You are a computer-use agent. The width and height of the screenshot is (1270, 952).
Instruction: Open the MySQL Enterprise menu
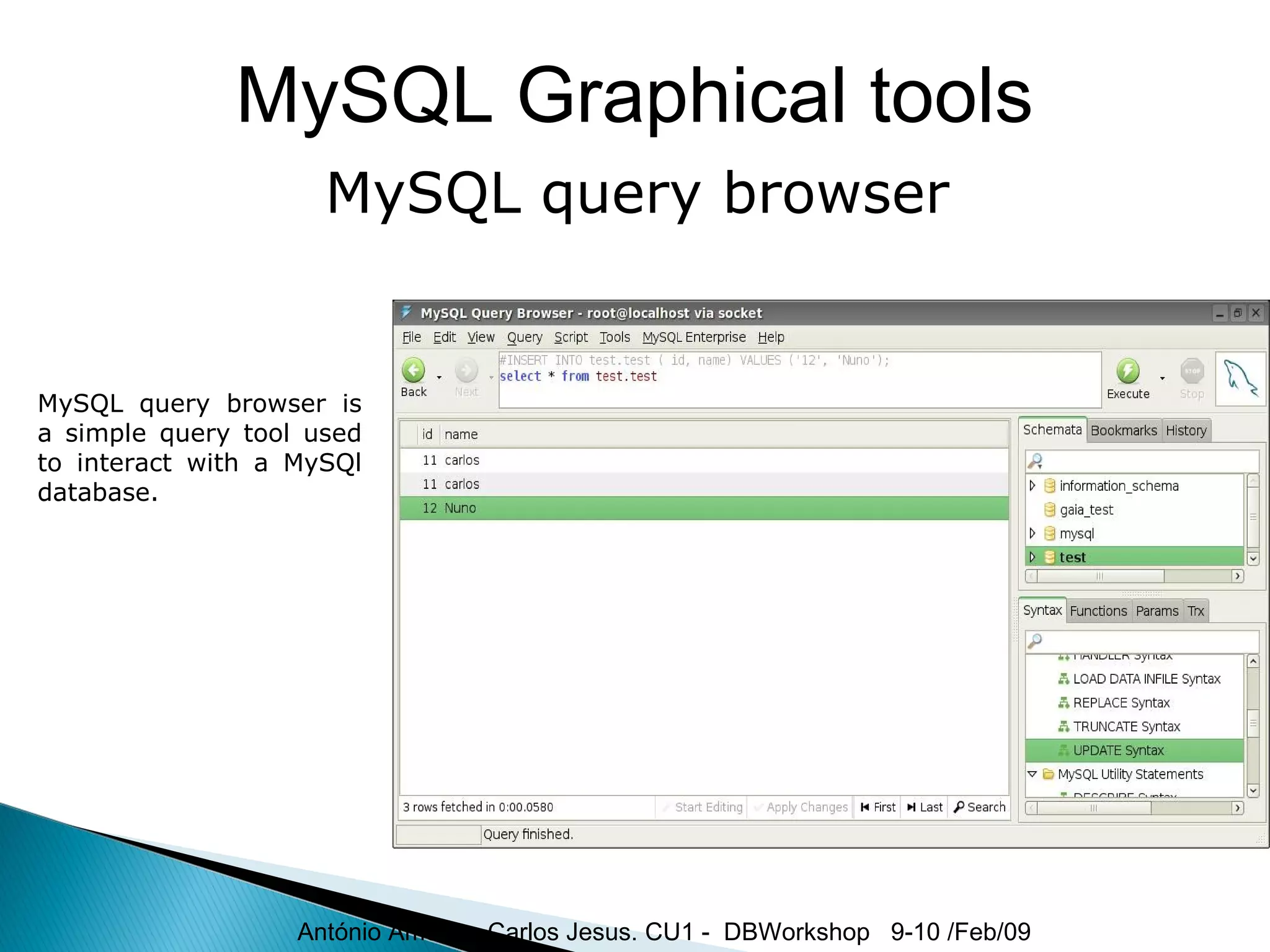click(x=694, y=337)
